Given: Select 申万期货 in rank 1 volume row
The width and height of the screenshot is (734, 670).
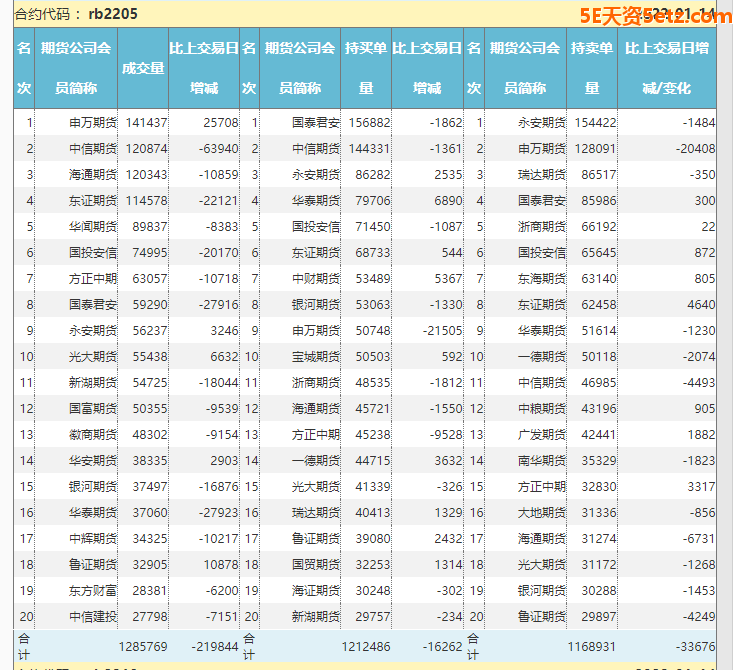Looking at the screenshot, I should click(x=92, y=123).
